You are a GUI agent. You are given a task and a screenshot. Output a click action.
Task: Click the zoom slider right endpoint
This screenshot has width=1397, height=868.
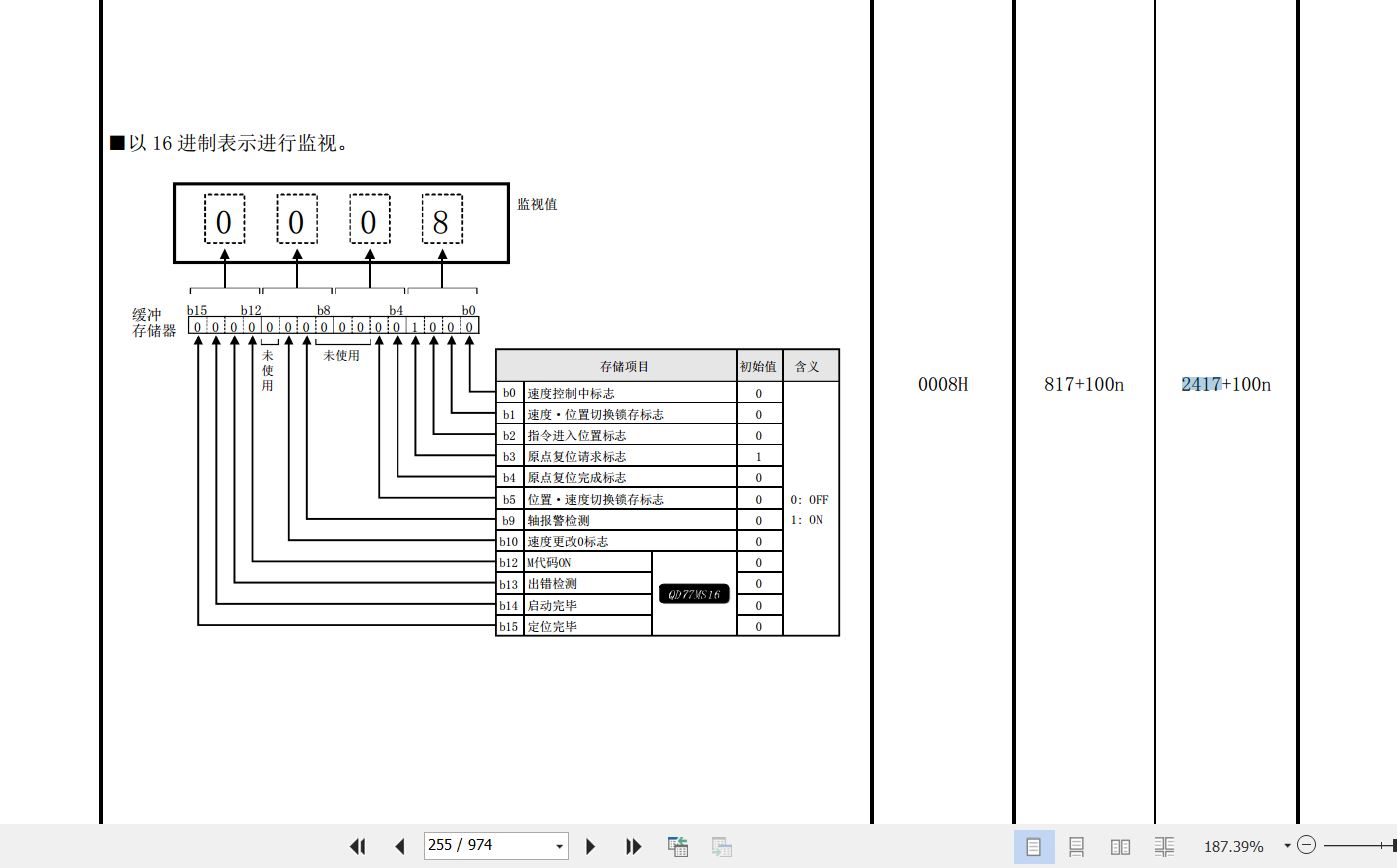[1393, 846]
